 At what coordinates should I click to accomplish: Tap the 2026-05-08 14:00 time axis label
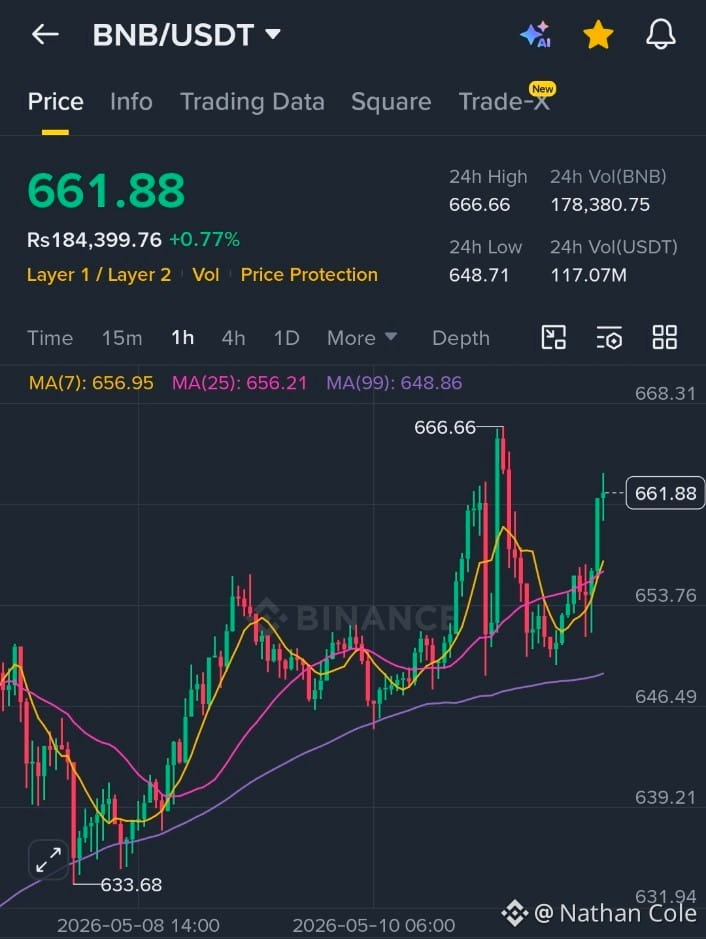pyautogui.click(x=138, y=925)
